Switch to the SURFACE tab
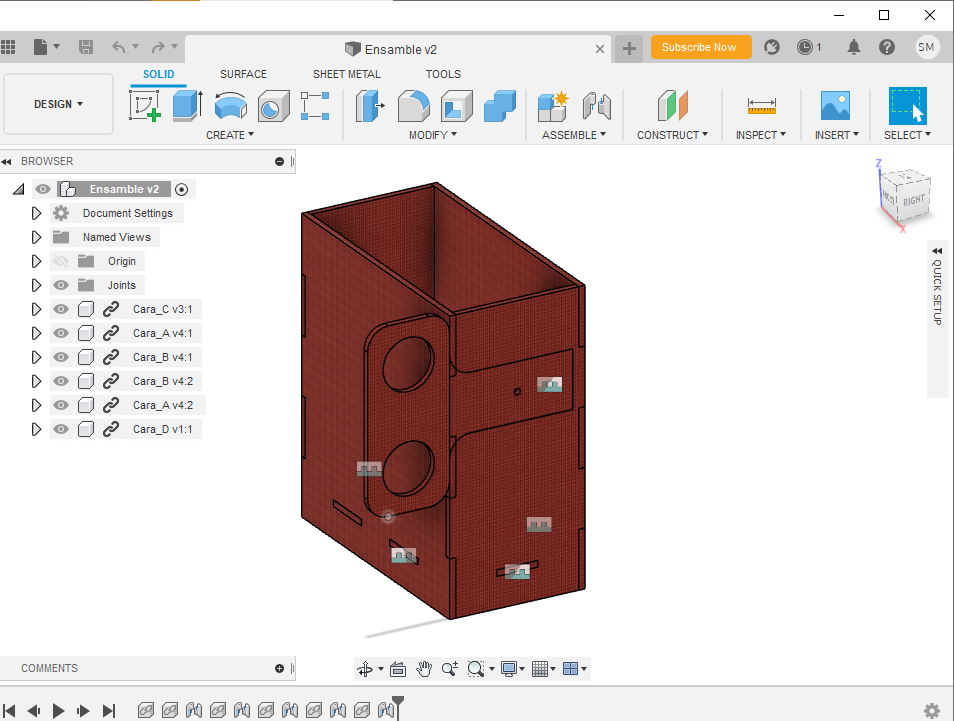 (243, 74)
